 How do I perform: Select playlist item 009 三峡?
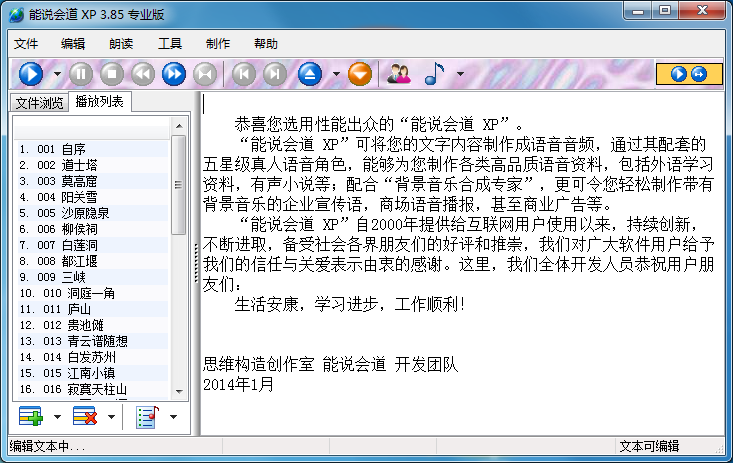coord(93,277)
